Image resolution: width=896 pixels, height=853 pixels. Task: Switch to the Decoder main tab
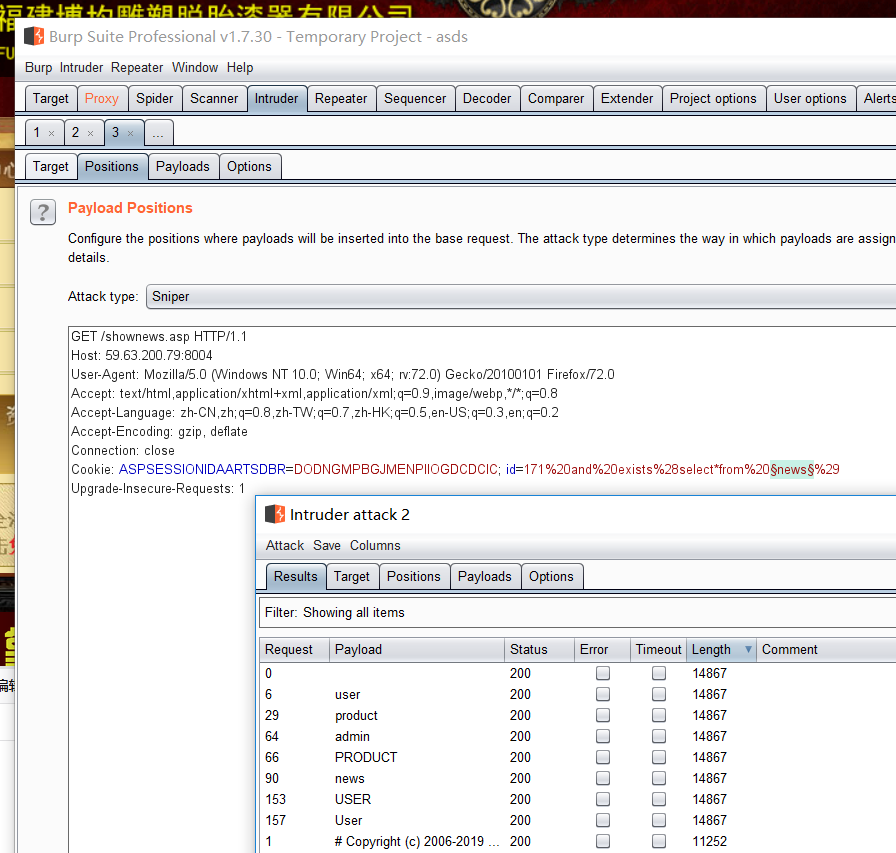tap(487, 98)
